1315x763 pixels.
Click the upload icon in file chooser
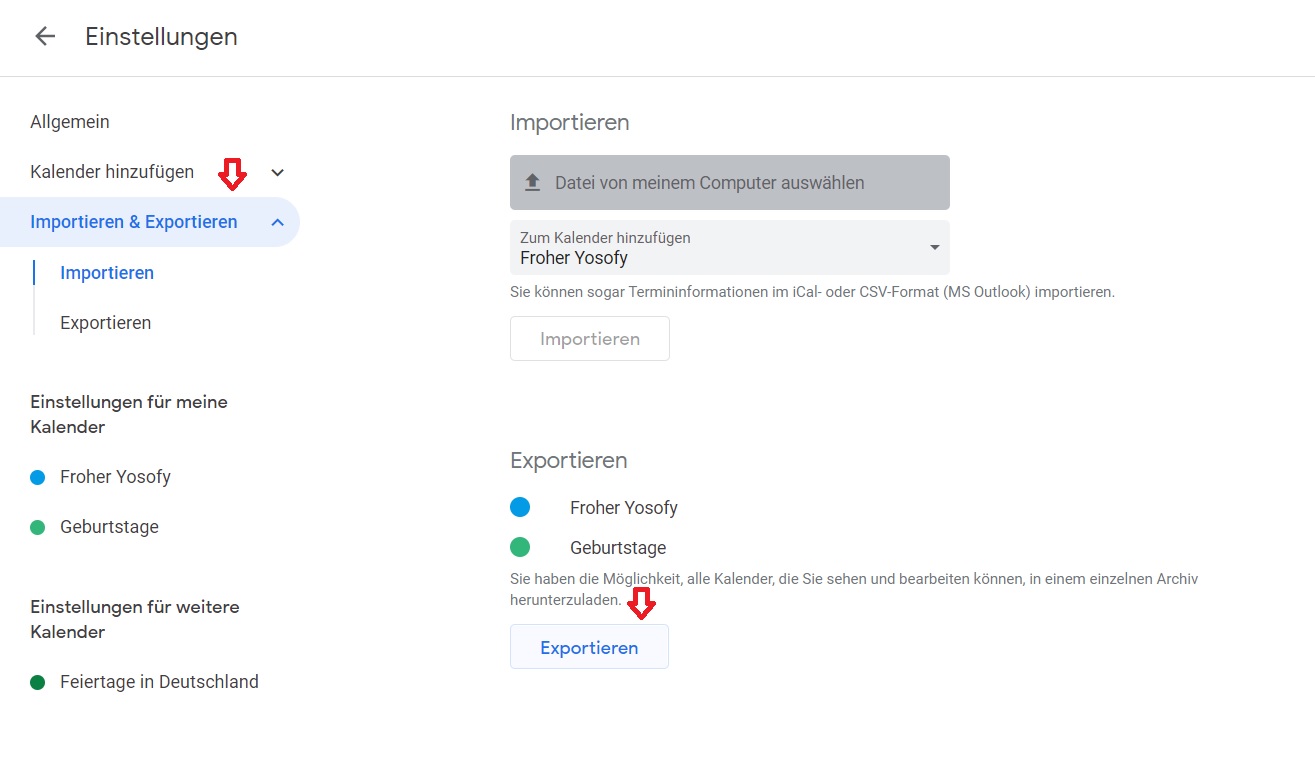point(533,182)
